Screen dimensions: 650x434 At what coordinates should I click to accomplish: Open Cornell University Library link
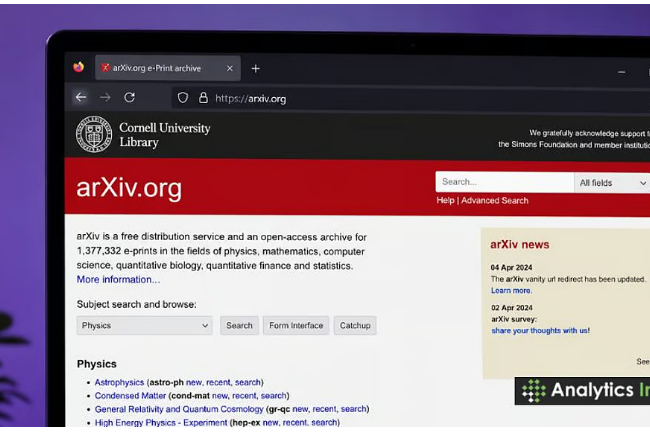click(165, 135)
